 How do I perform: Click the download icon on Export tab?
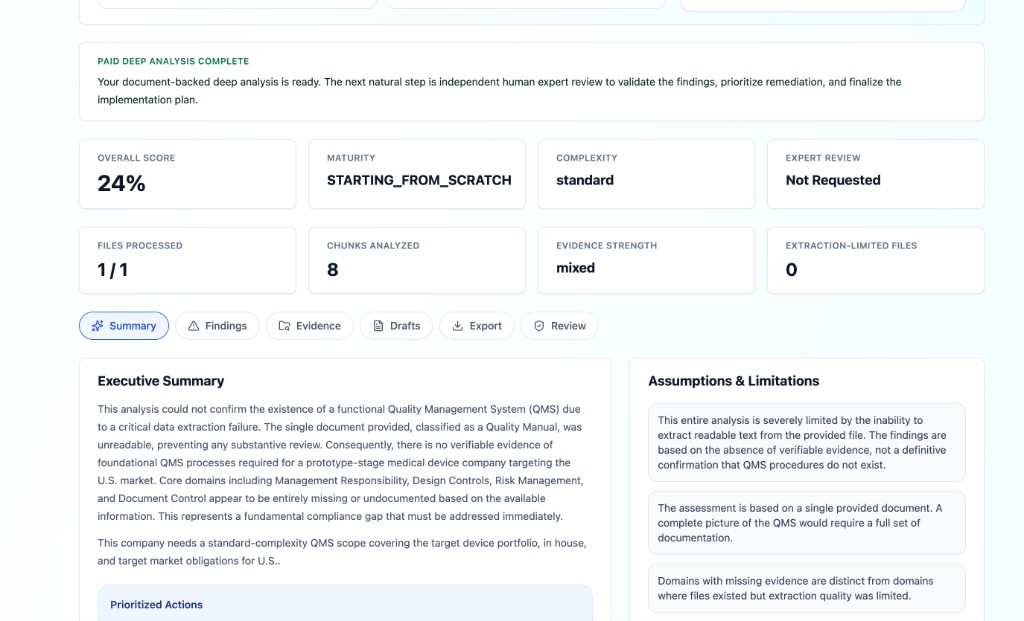(458, 326)
